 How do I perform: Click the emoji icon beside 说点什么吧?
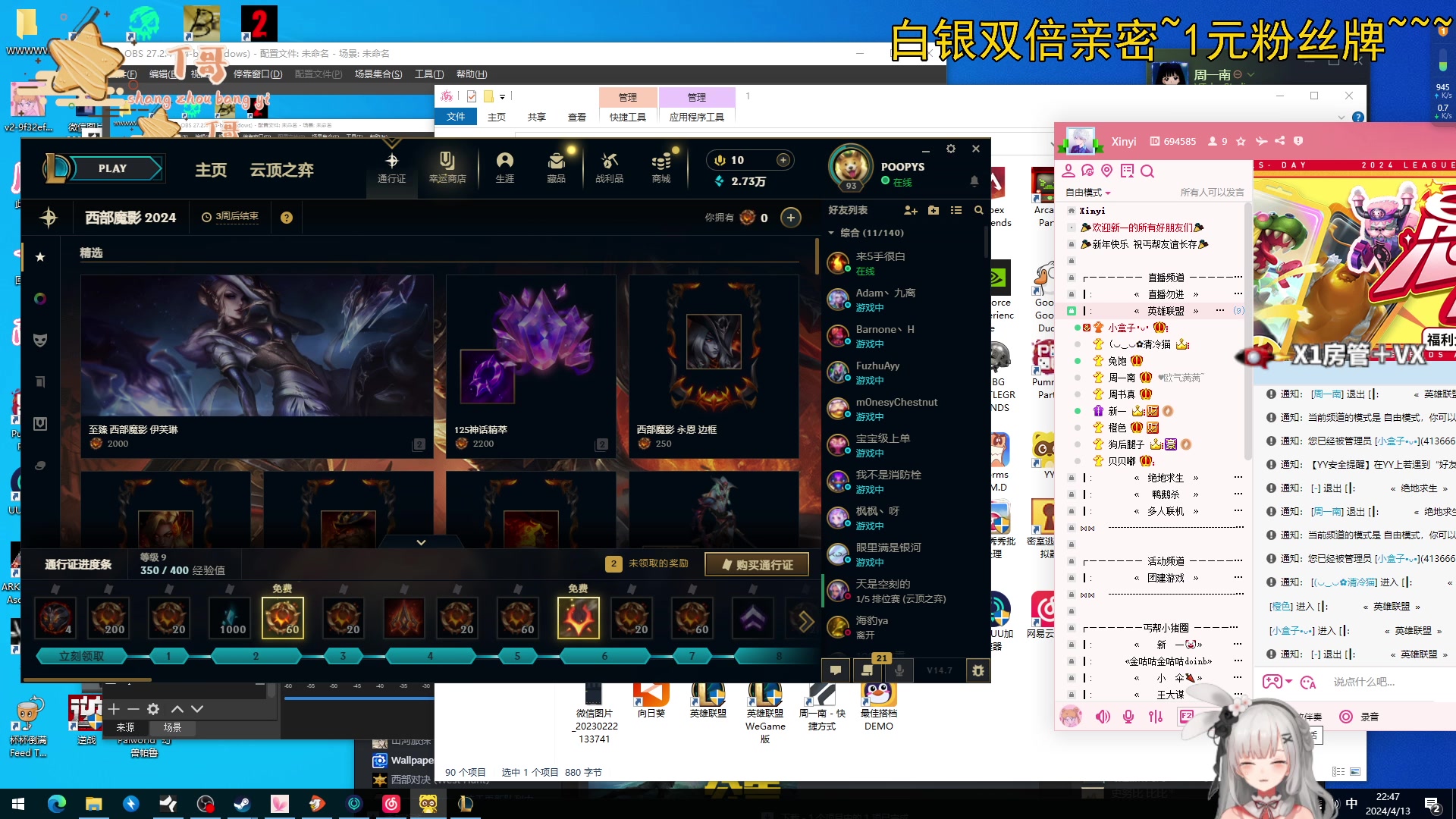(x=1308, y=682)
